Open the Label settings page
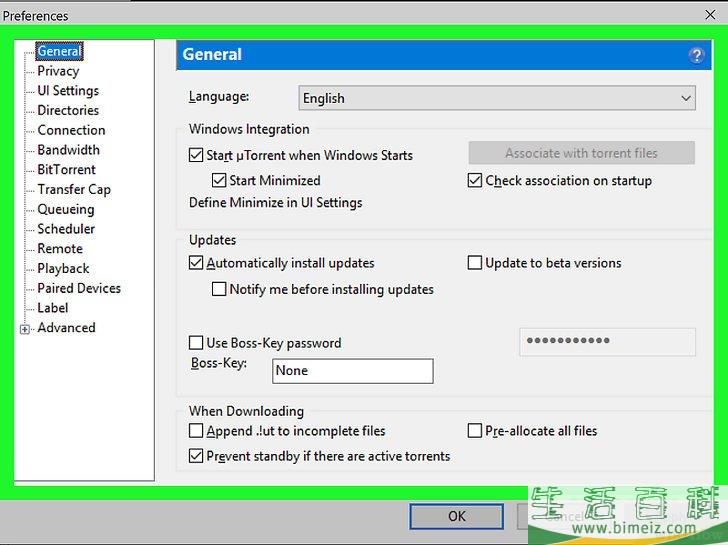 click(52, 308)
